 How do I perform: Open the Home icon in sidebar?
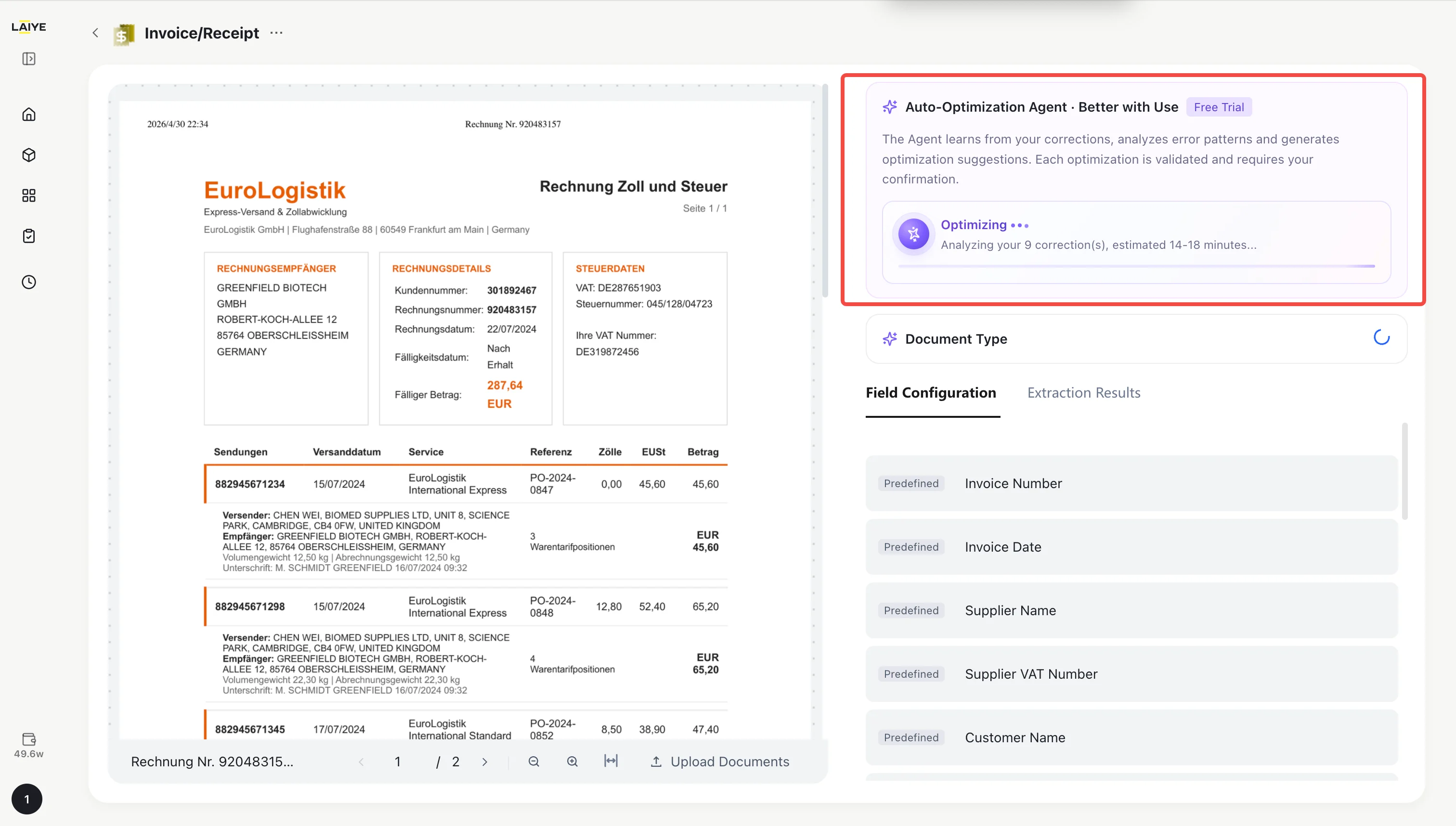[x=29, y=115]
